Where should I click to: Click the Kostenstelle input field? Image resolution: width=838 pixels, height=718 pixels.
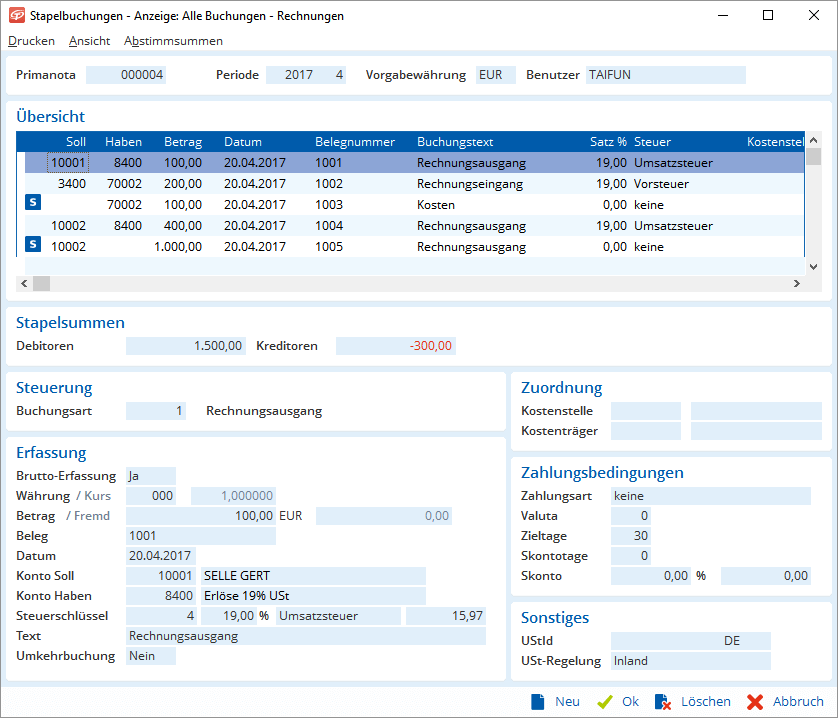[x=645, y=411]
